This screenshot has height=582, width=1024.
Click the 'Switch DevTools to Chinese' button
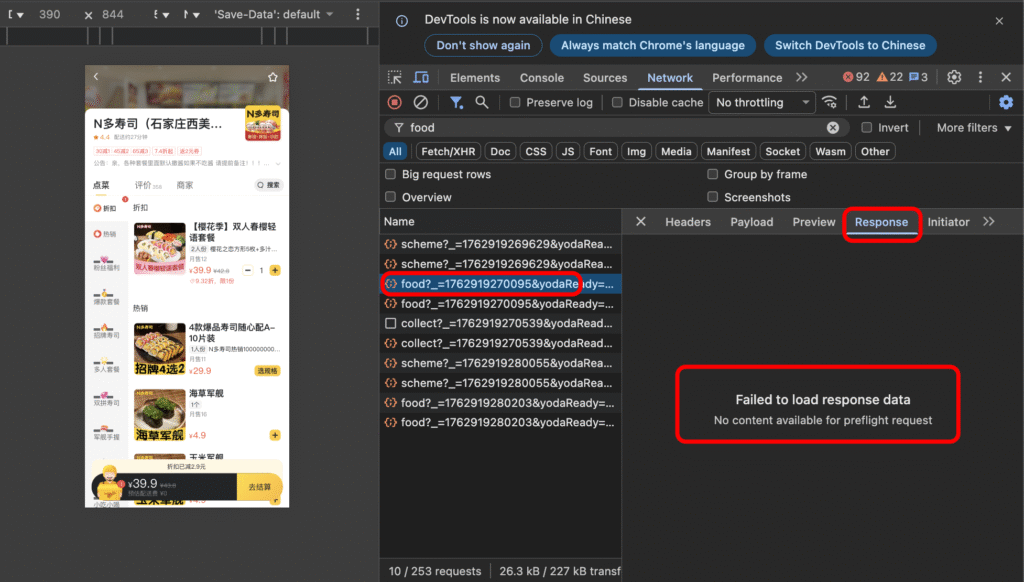pyautogui.click(x=850, y=45)
